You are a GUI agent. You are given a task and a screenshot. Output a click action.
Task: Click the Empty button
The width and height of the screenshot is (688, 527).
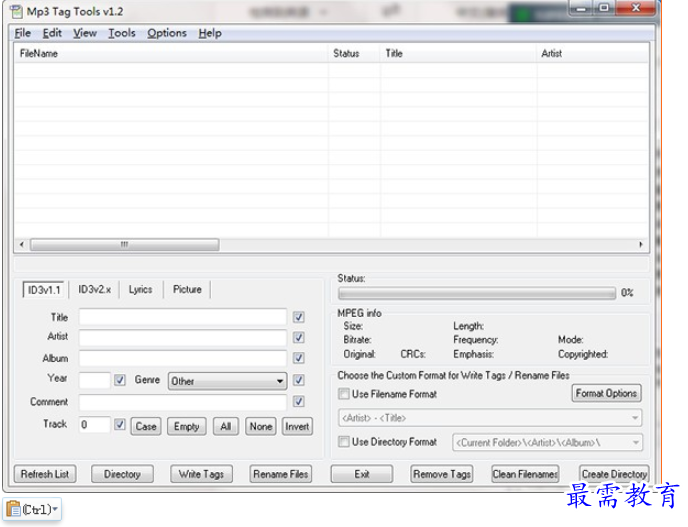186,426
